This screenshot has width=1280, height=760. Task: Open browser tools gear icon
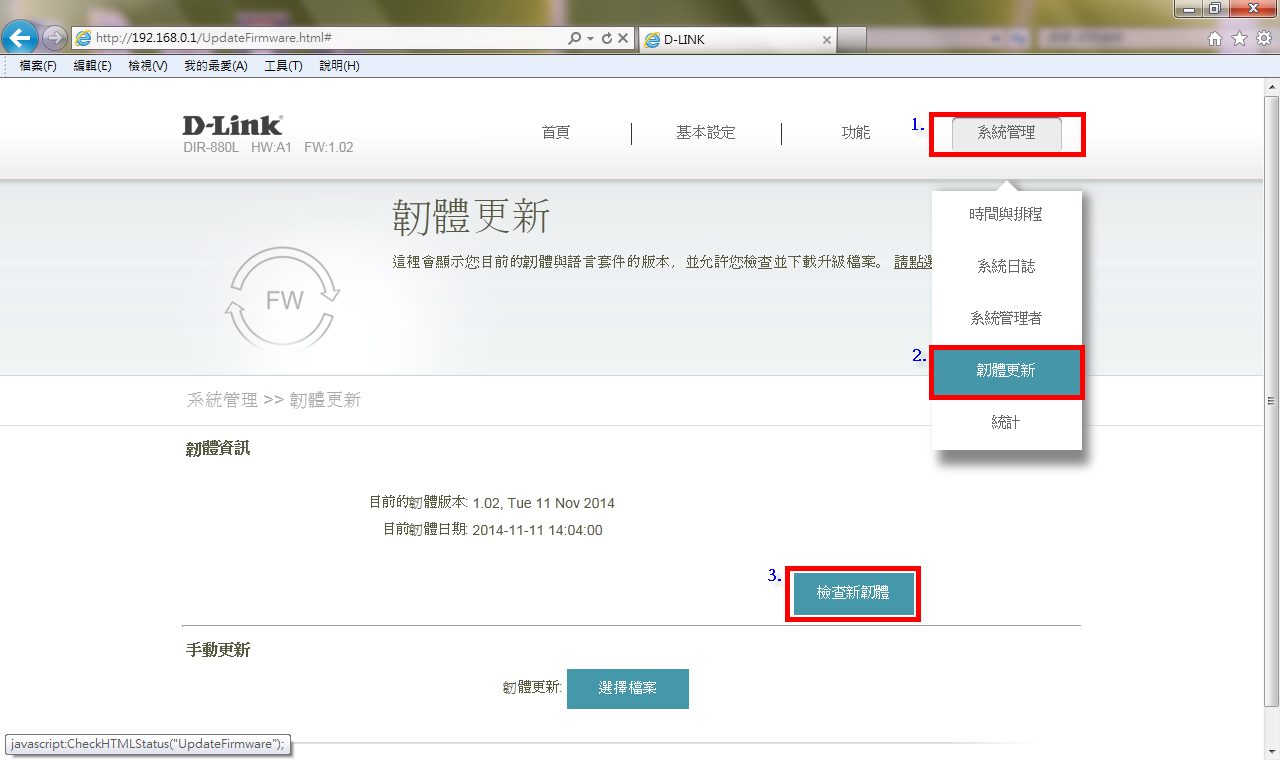(x=1264, y=39)
